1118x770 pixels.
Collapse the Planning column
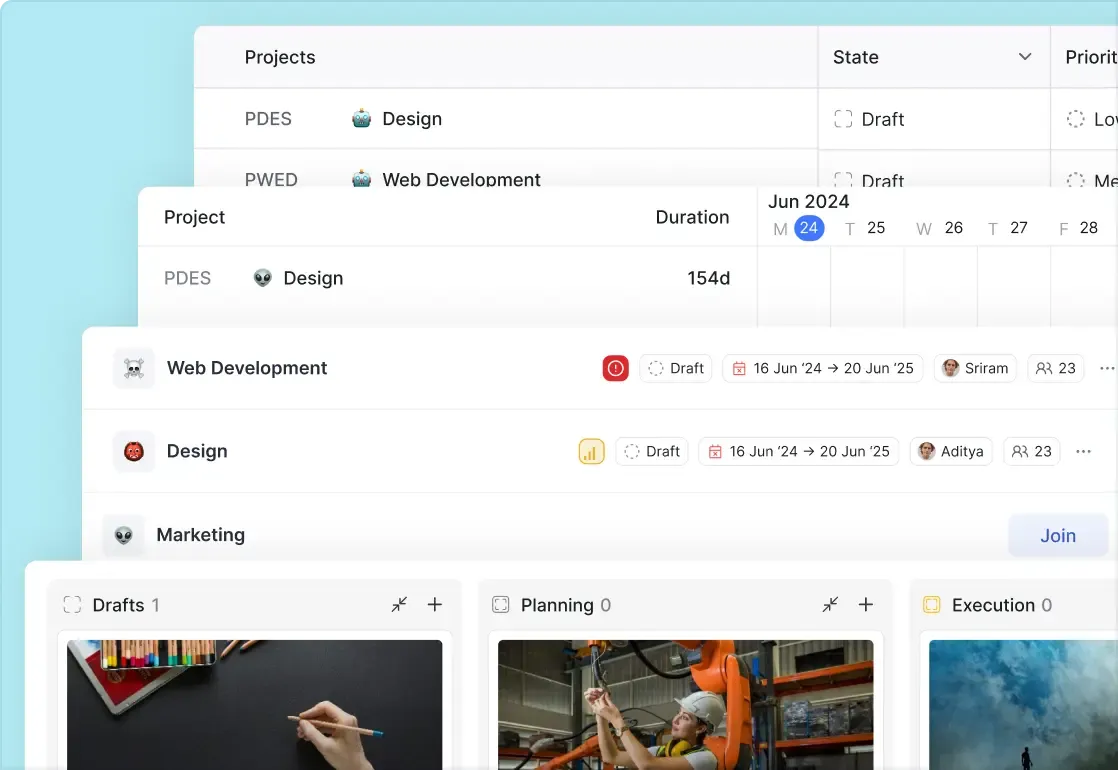830,605
